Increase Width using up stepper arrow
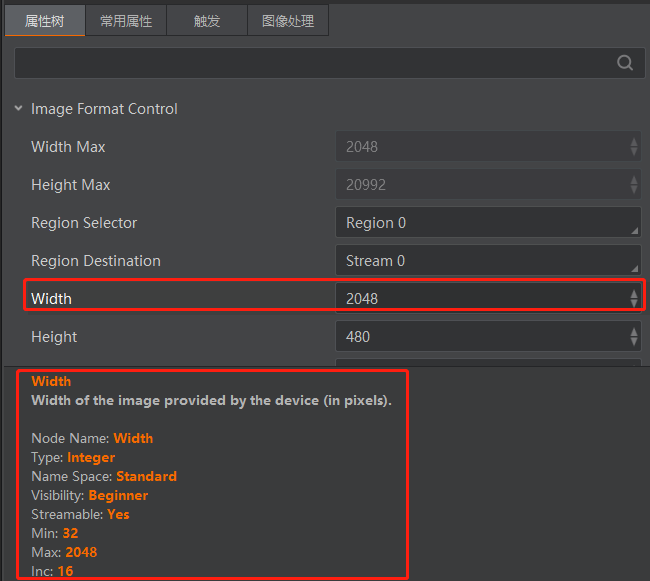 tap(634, 294)
